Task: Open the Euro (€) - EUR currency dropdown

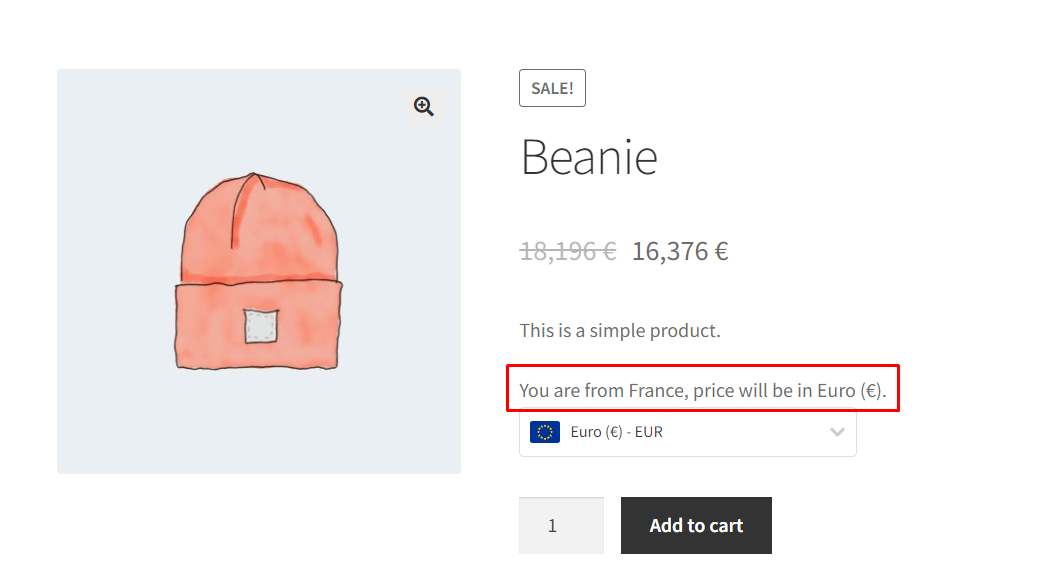Action: click(x=688, y=432)
